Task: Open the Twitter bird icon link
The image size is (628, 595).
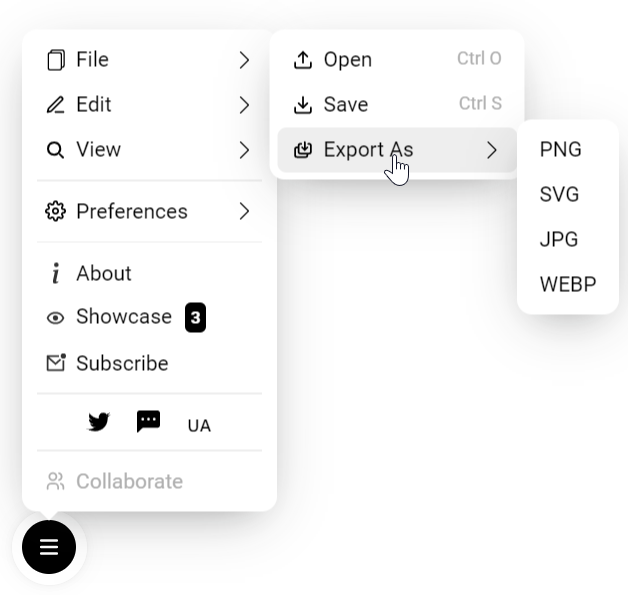Action: coord(99,422)
